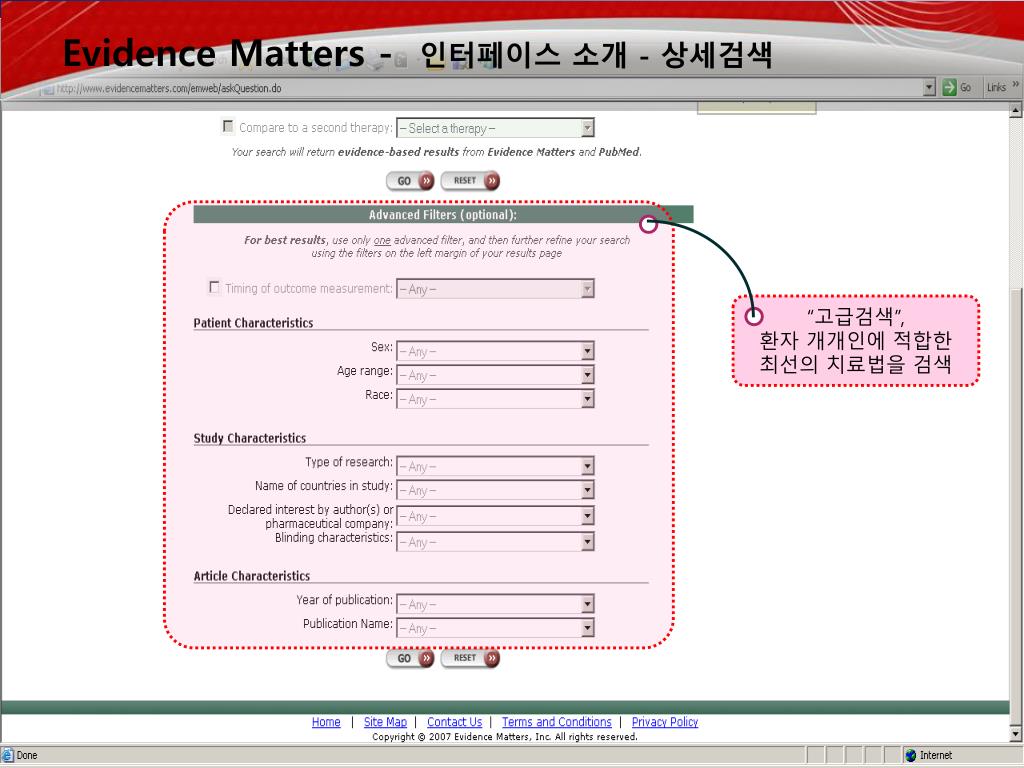
Task: Expand the Publication Name dropdown
Action: pos(495,628)
